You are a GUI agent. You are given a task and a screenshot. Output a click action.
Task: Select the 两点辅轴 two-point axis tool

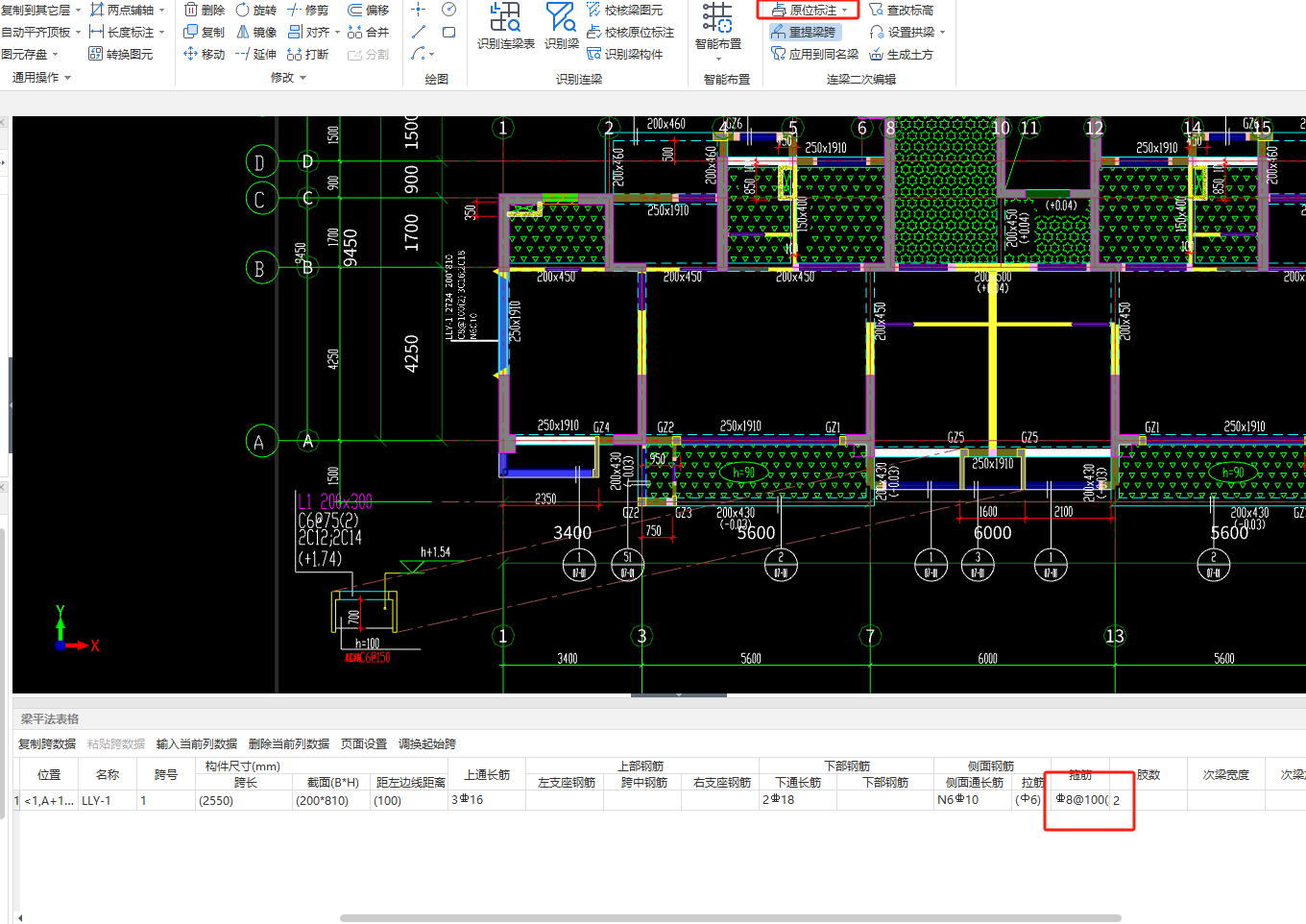(x=122, y=10)
